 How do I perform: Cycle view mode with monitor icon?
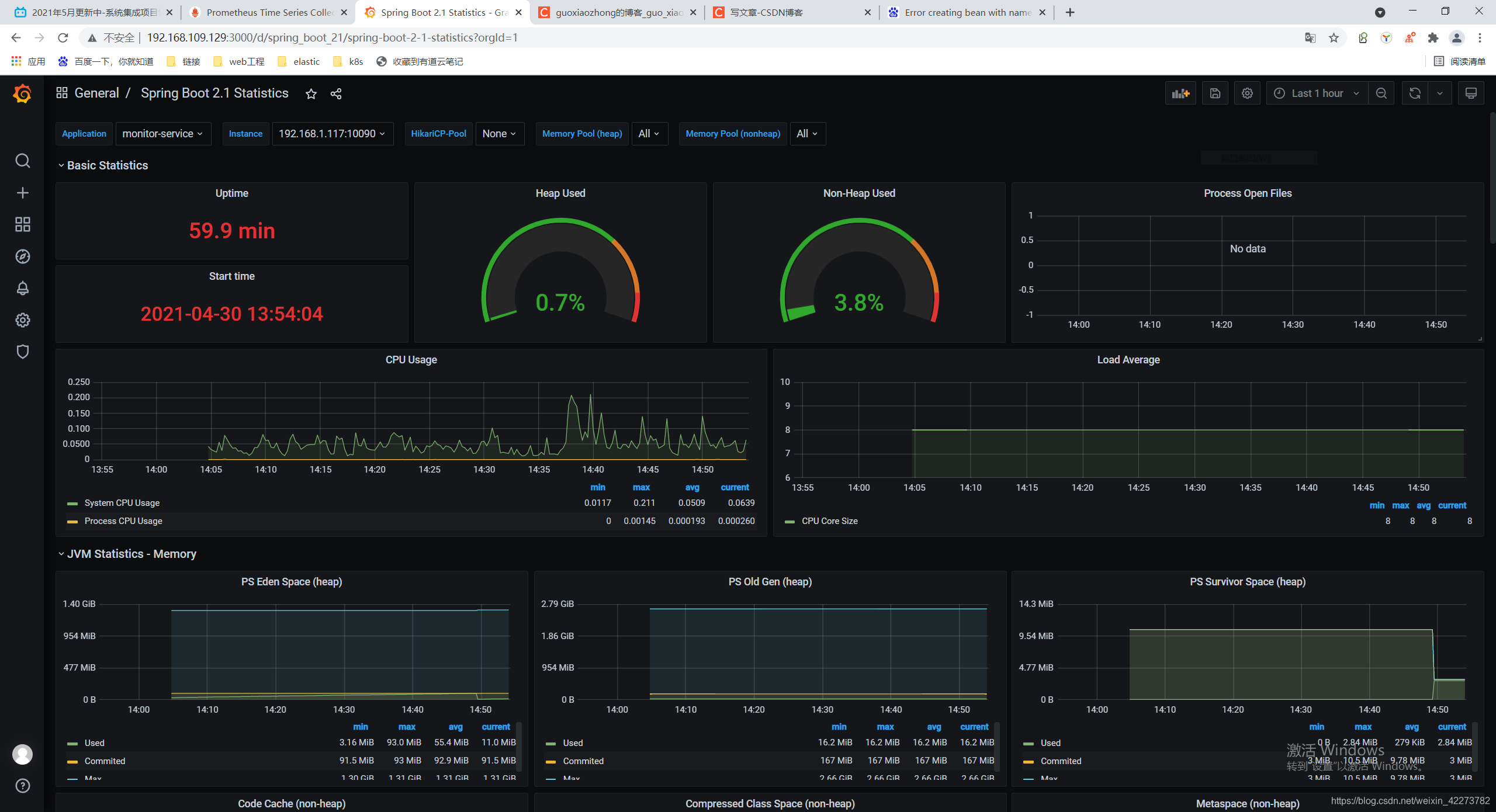pos(1471,93)
